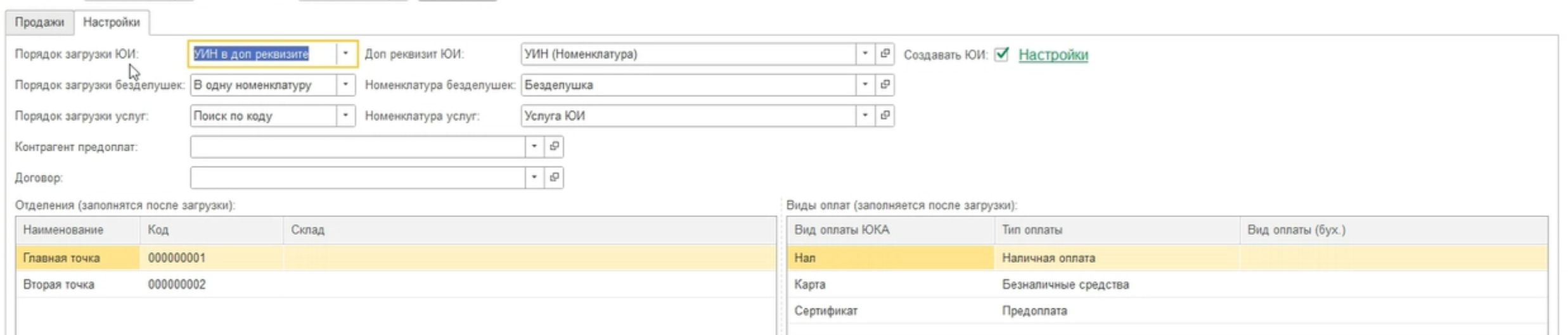
Task: Open the linked item for Доп реквизит ЮИ
Action: pos(885,54)
